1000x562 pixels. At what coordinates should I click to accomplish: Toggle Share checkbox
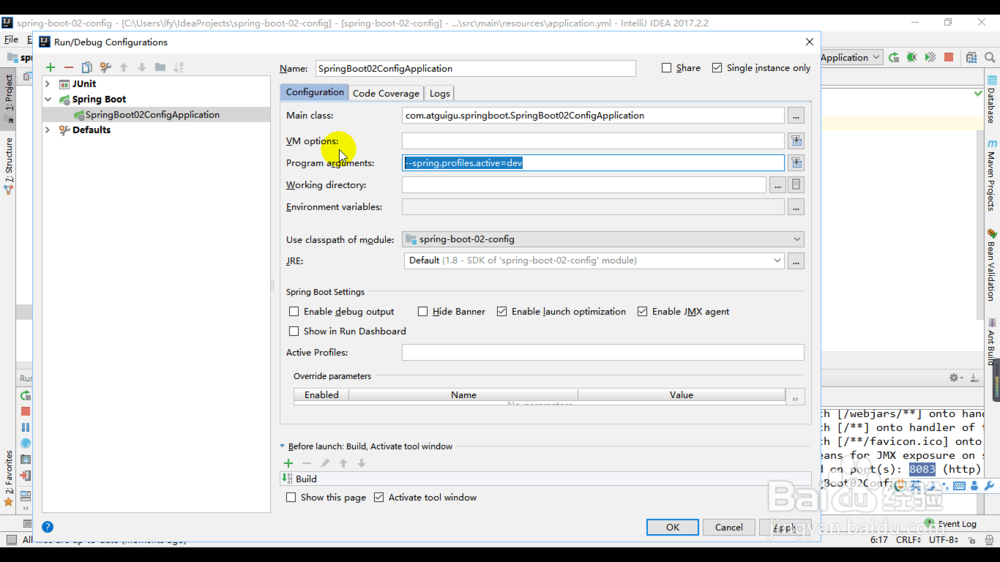tap(666, 68)
